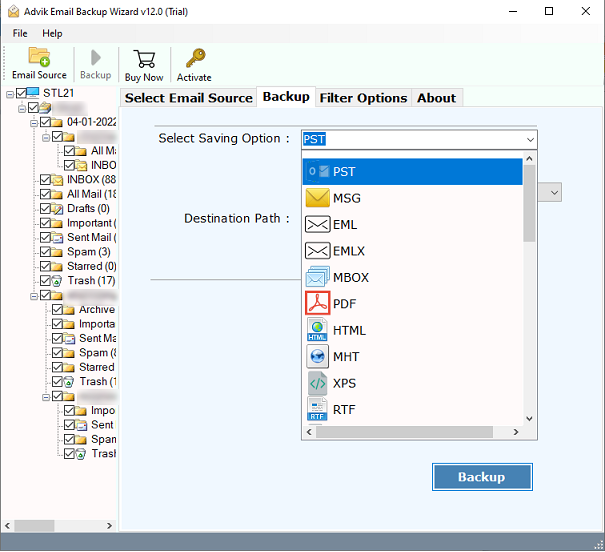This screenshot has height=552, width=605.
Task: Click the STL21 computer icon
Action: (33, 93)
